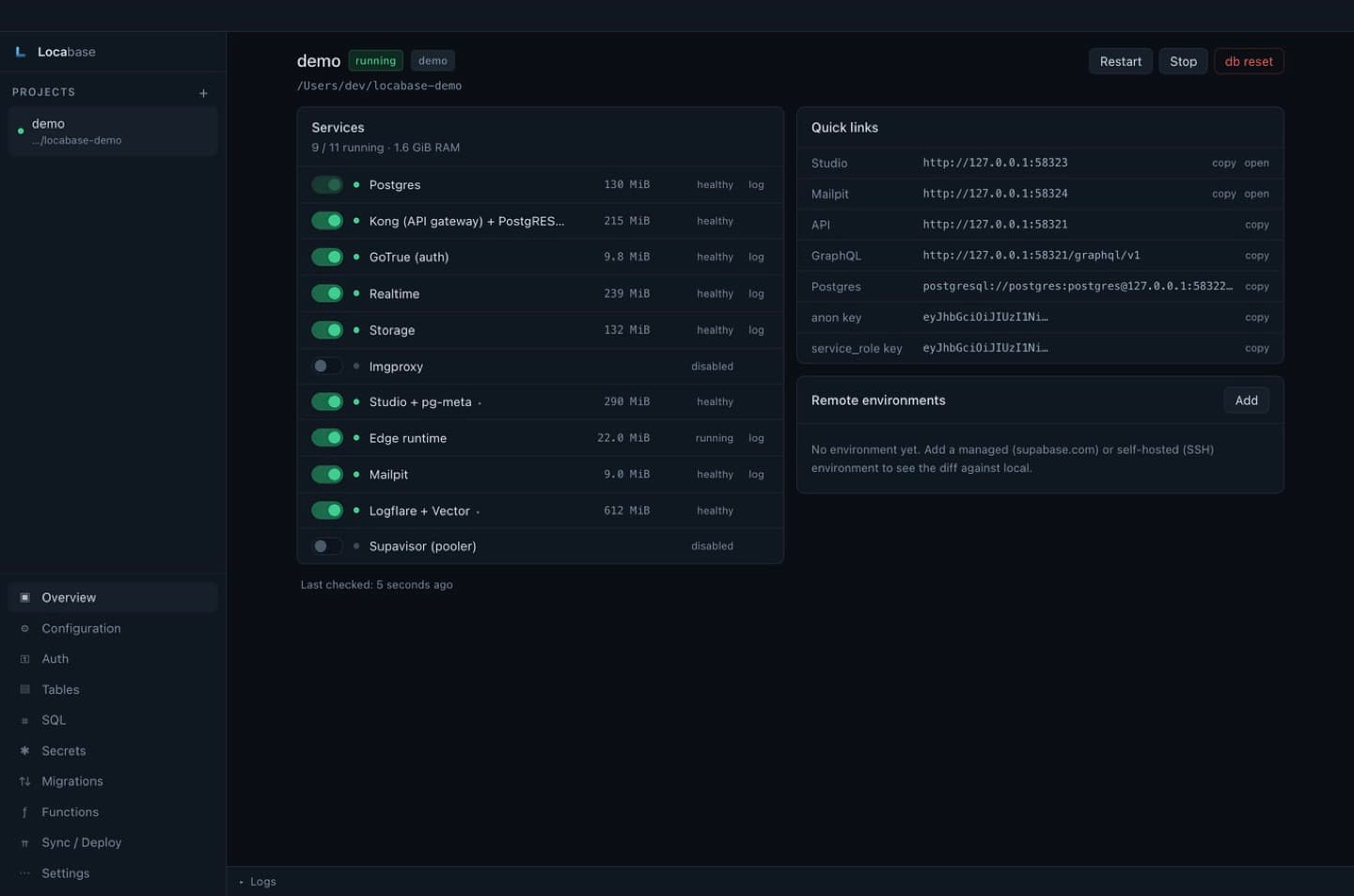Click the 'Remote environments' heading
Screen dimensions: 1354x896
878,401
